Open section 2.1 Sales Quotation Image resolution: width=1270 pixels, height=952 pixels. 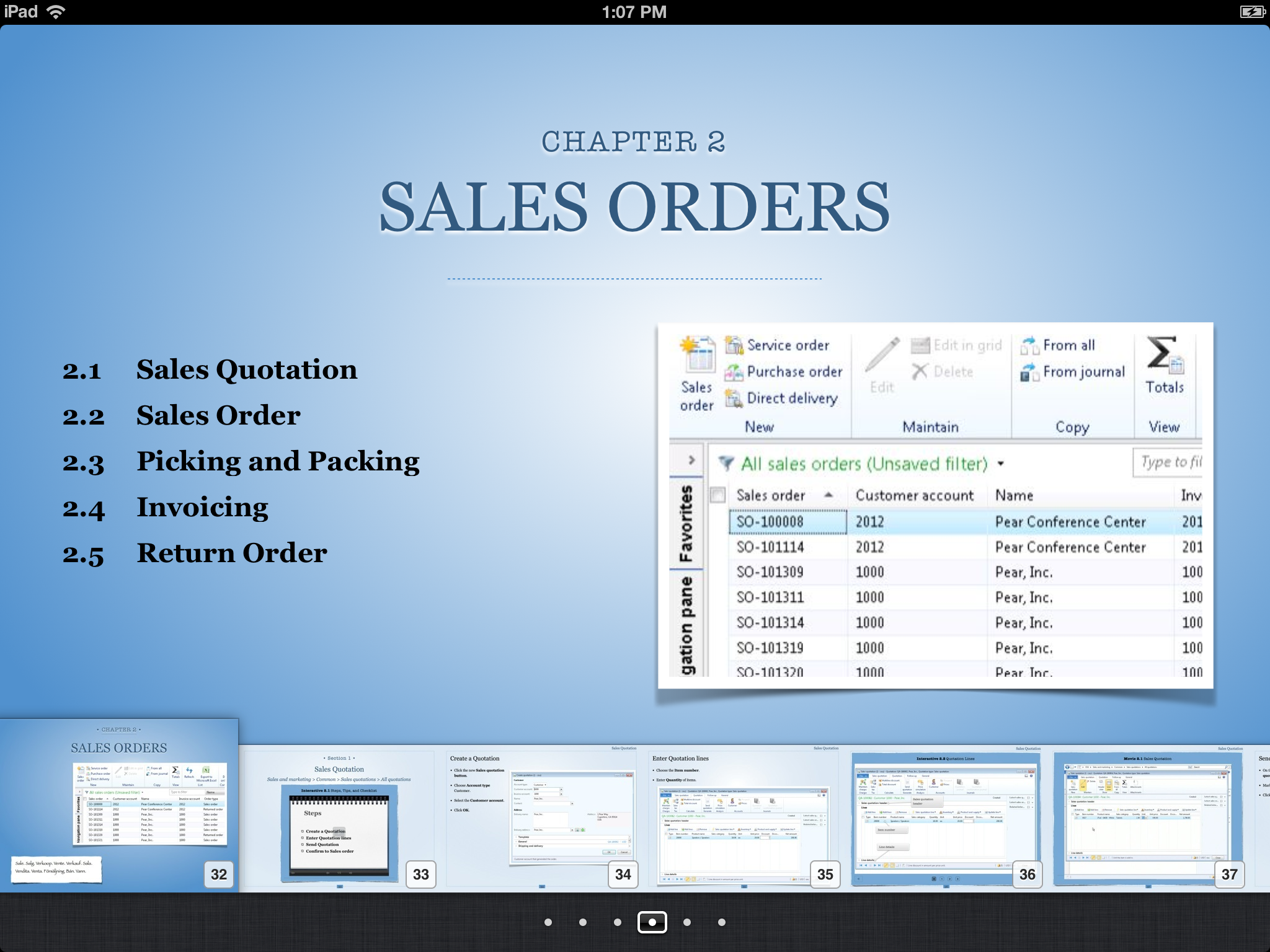click(246, 370)
